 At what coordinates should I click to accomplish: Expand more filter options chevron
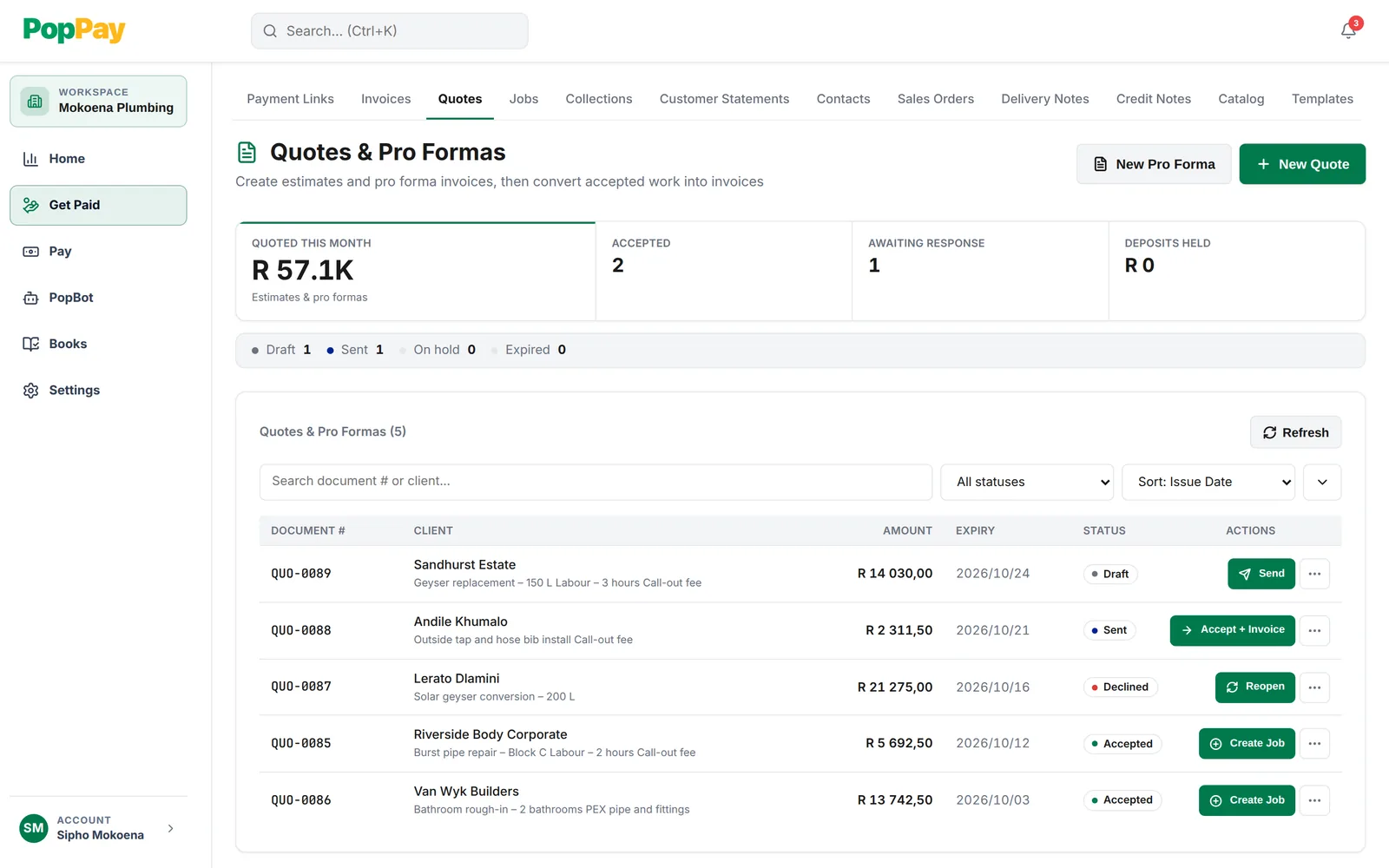point(1322,482)
